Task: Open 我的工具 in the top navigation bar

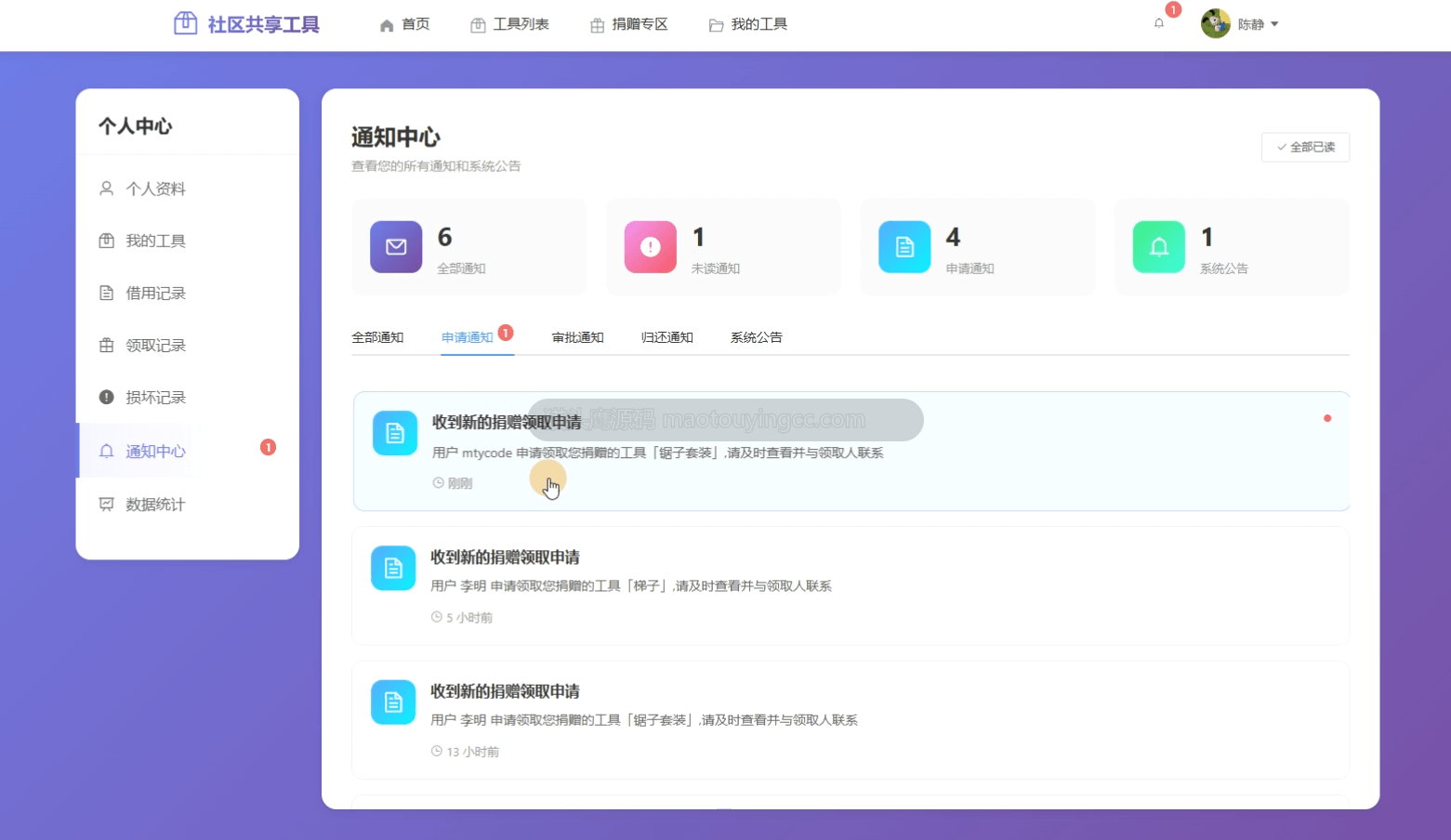Action: pyautogui.click(x=747, y=24)
